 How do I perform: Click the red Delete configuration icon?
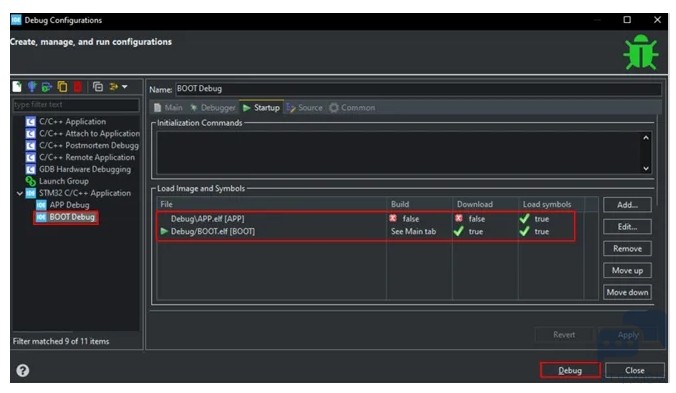tap(78, 87)
